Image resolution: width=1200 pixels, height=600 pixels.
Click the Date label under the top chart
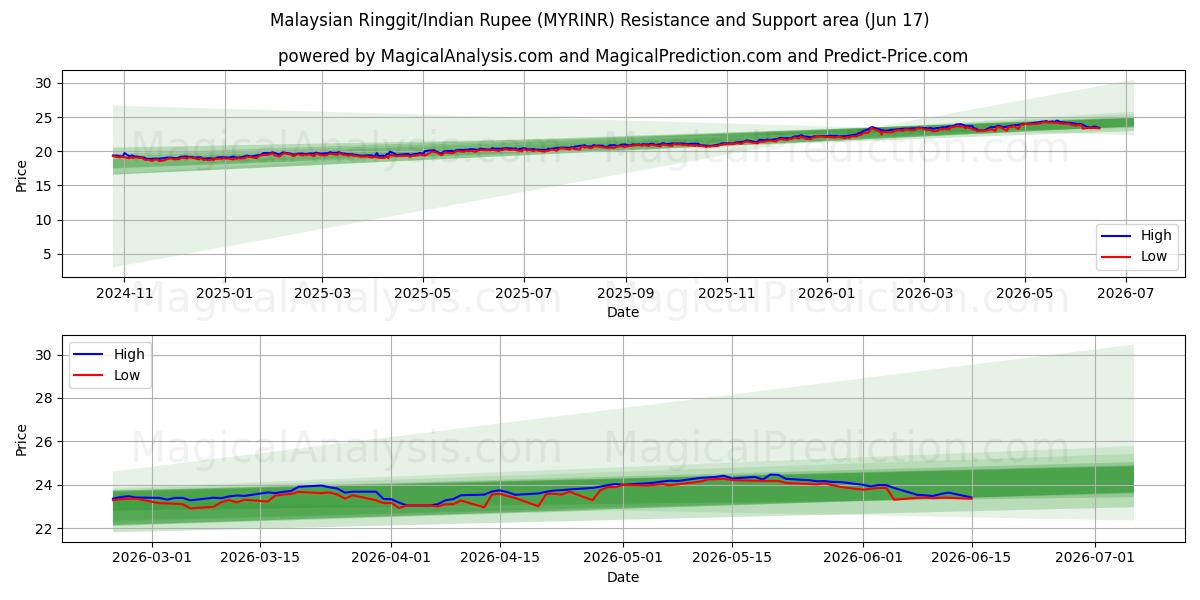point(623,312)
